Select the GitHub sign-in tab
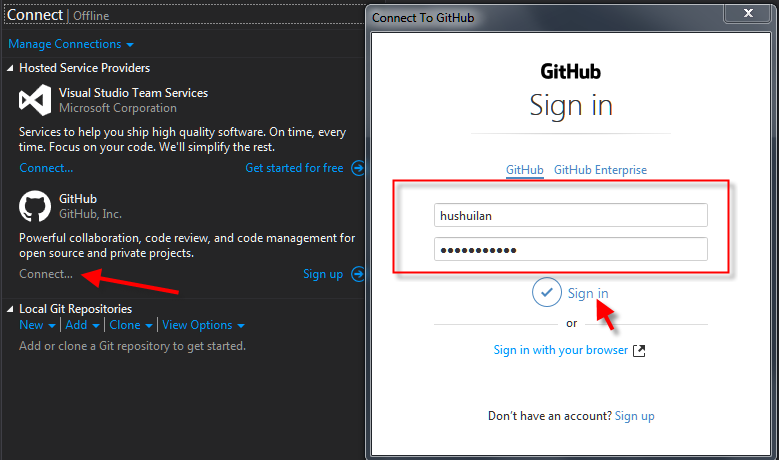 [x=525, y=170]
